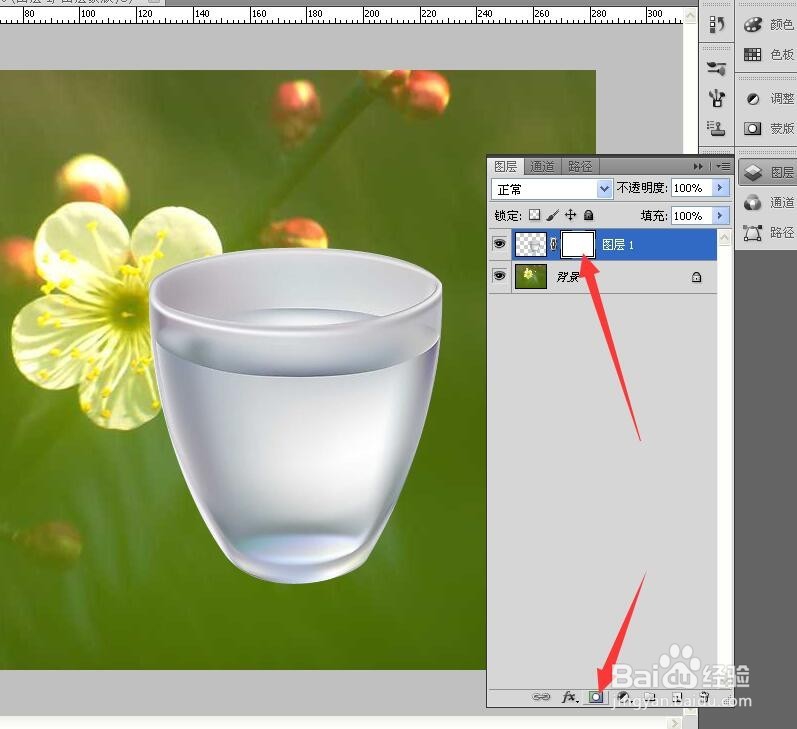Click the mask link icon on 图层 1
Screen dimensions: 797x729
(554, 245)
